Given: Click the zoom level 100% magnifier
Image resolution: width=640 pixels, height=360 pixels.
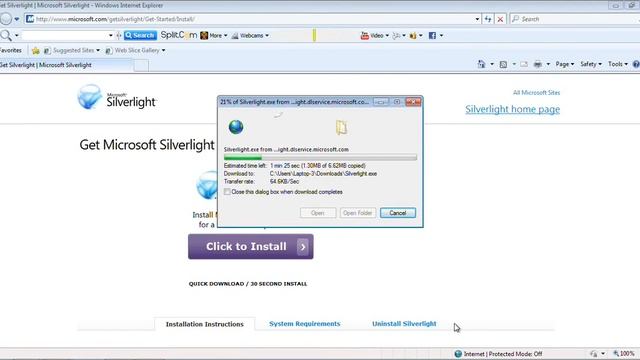Looking at the screenshot, I should click(x=616, y=354).
